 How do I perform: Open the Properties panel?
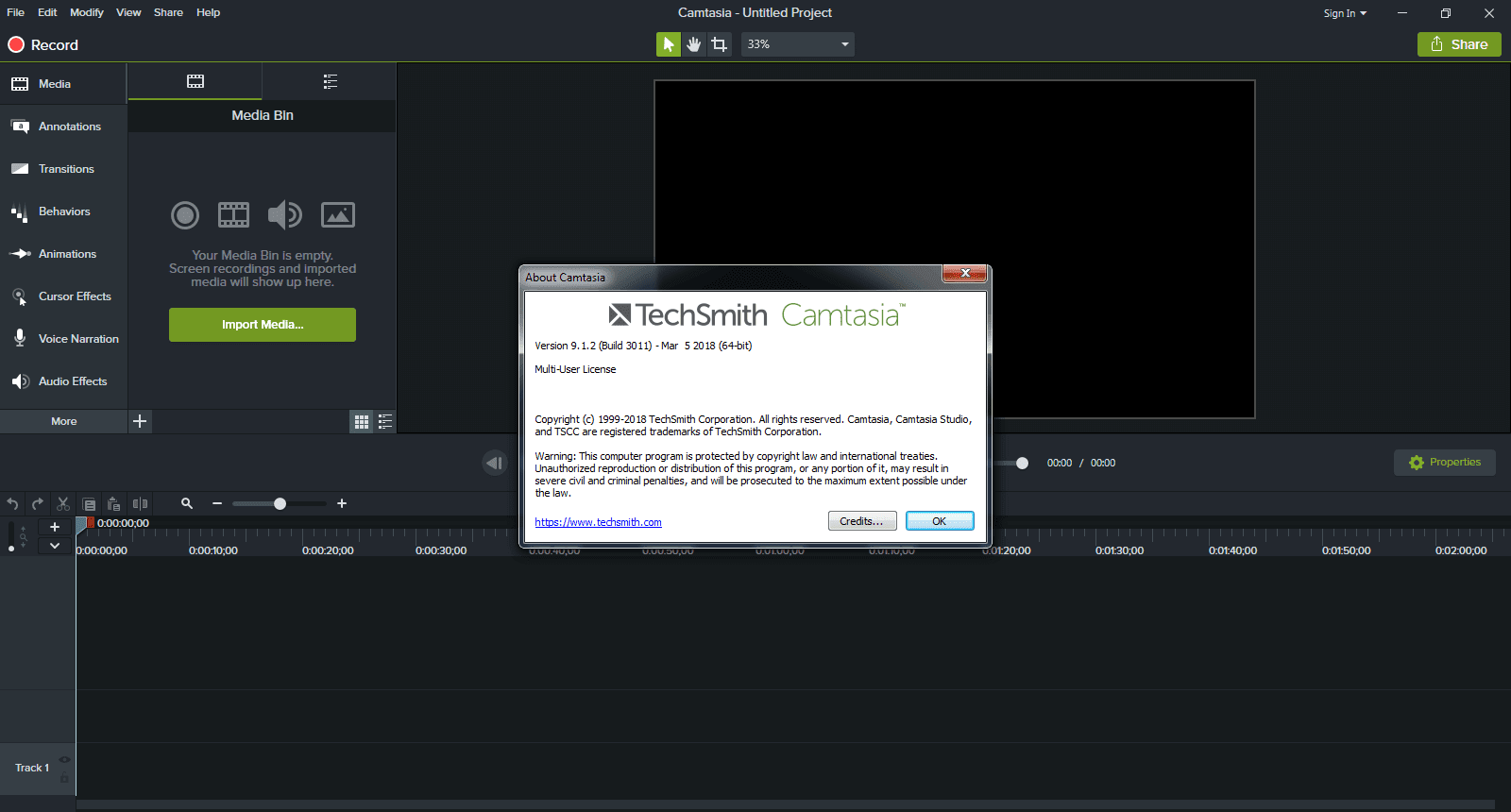point(1445,463)
